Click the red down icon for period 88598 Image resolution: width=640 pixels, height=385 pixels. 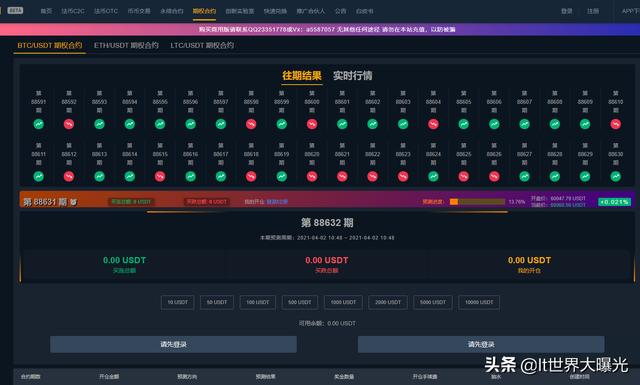tap(251, 124)
